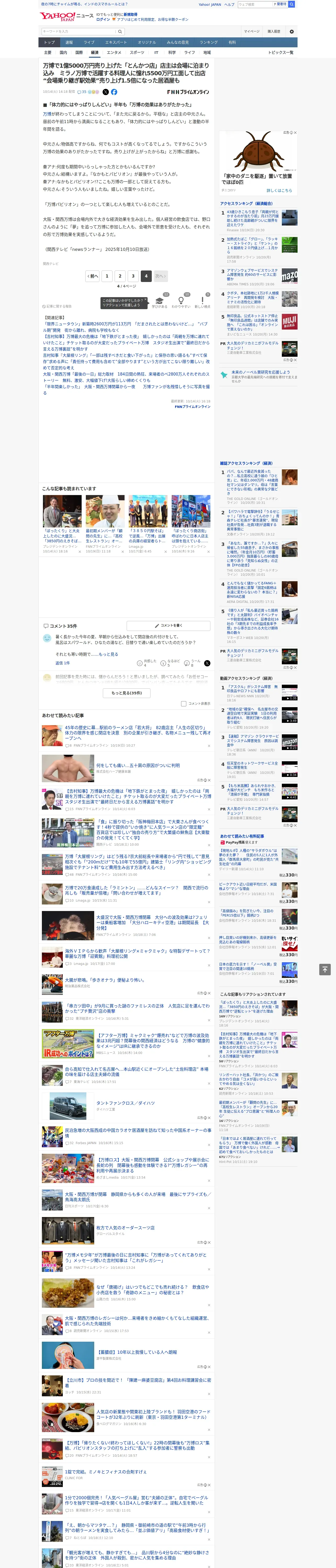
Task: Click 記事に関する報告 report icon link
Action: pyautogui.click(x=57, y=306)
